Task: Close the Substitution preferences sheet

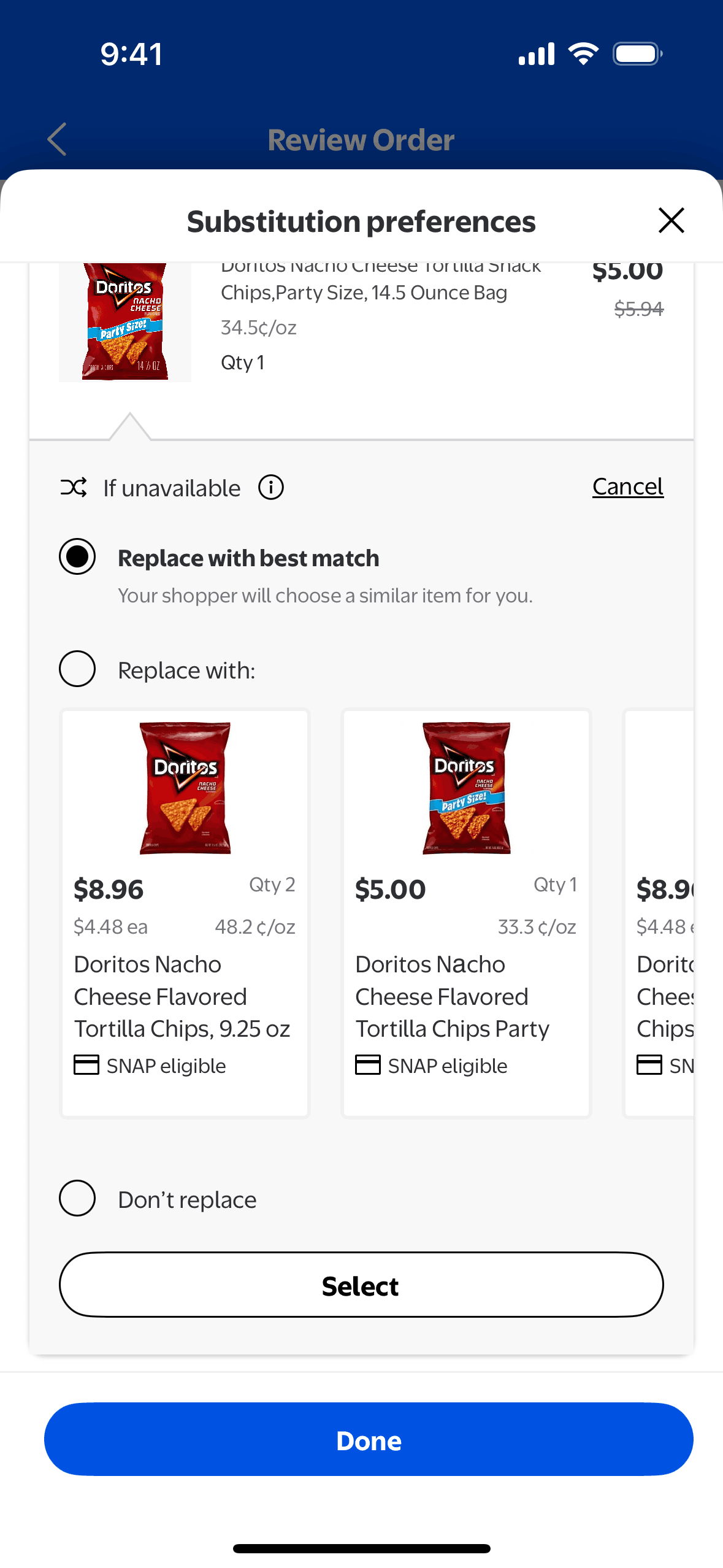Action: [671, 220]
